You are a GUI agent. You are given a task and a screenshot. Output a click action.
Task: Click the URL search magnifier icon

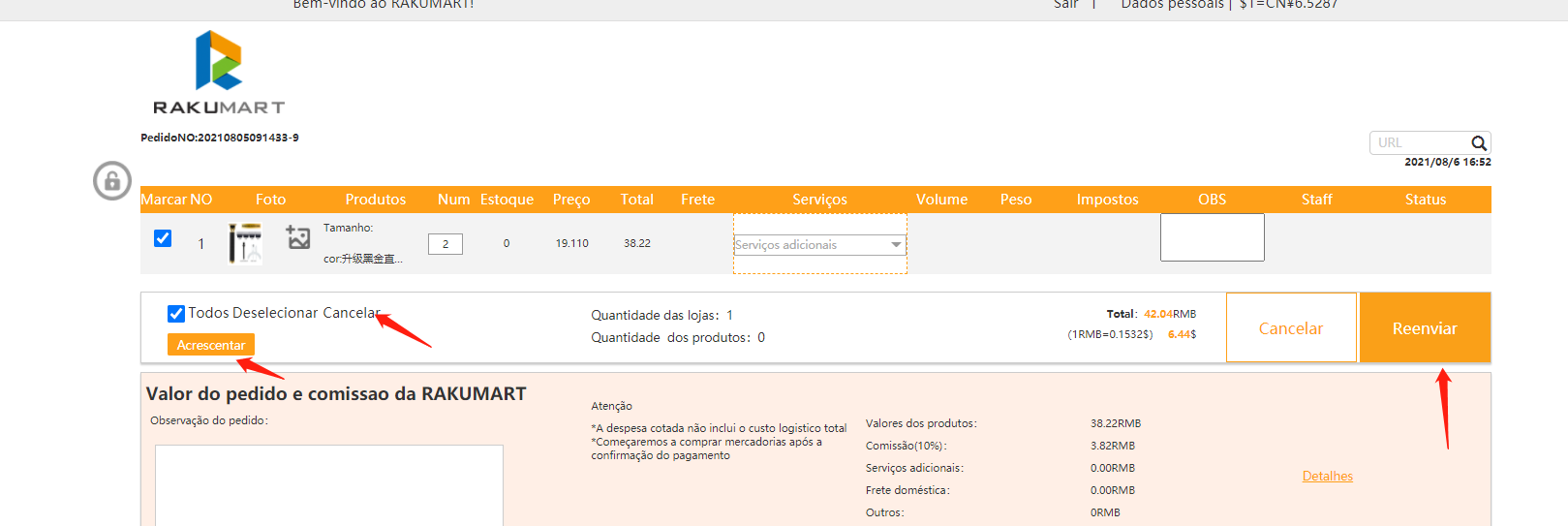1479,143
